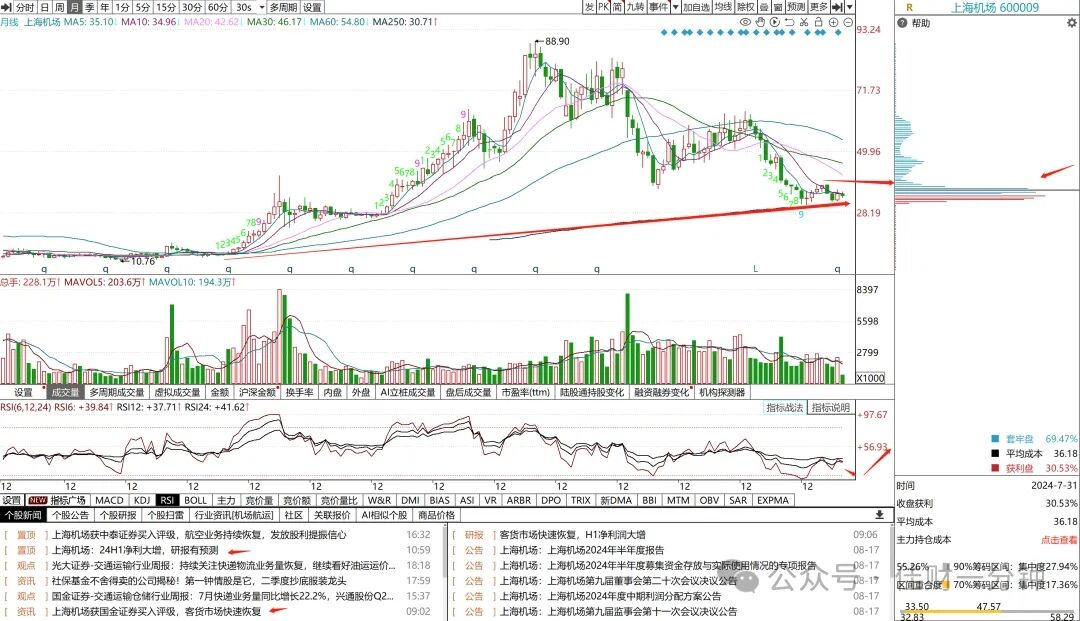Open report 客货市场快速恢复，H1净利润大增
This screenshot has height=621, width=1080.
(x=572, y=535)
